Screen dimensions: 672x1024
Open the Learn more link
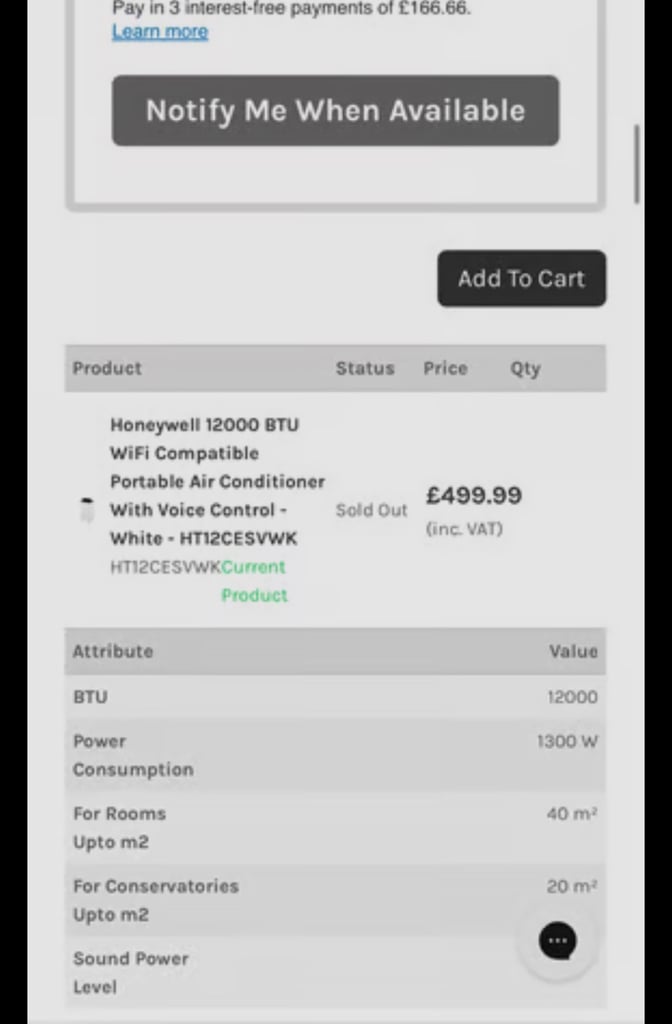[x=160, y=31]
